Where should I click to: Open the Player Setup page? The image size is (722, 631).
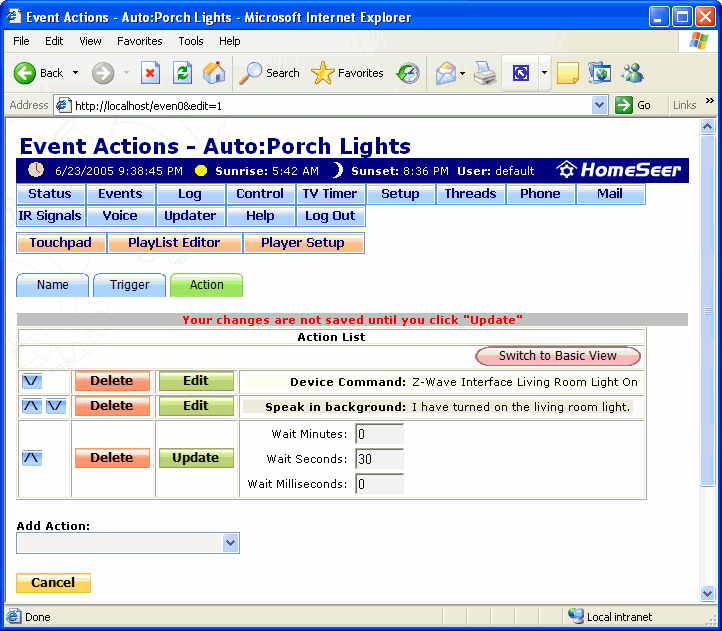303,243
